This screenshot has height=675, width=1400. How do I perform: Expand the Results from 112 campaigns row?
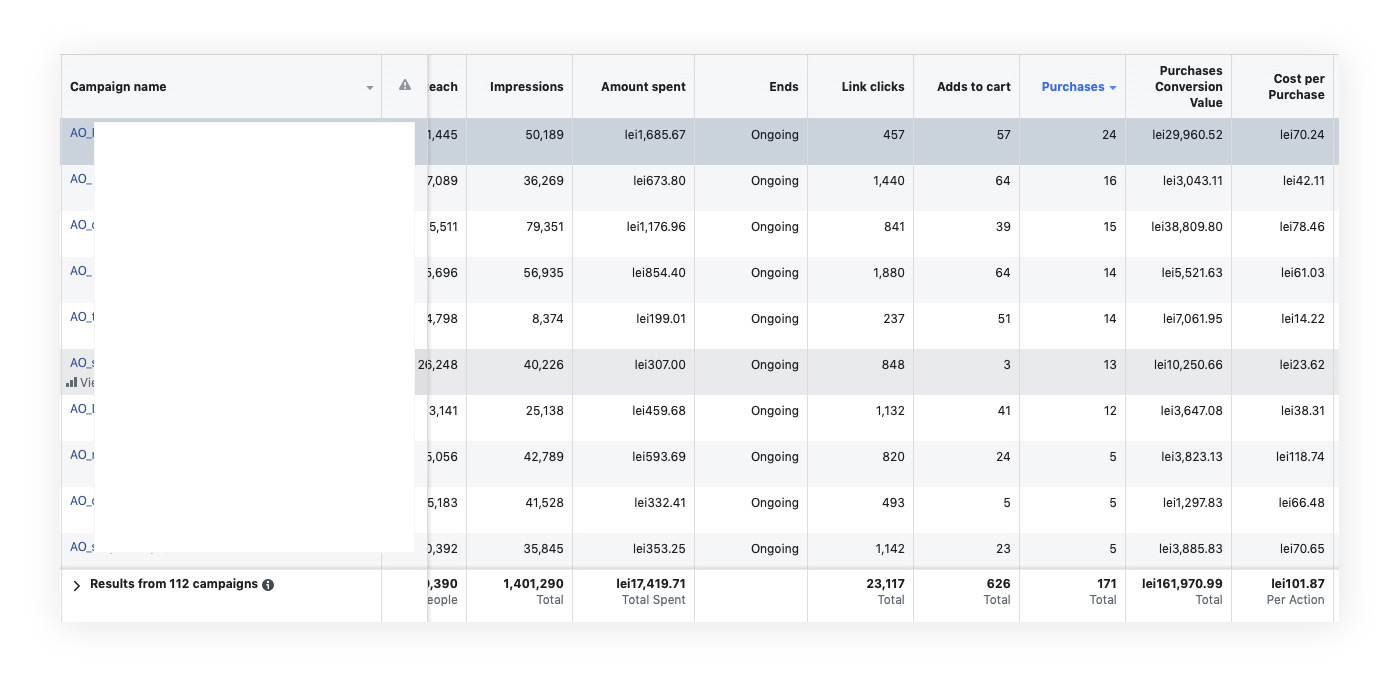(77, 585)
